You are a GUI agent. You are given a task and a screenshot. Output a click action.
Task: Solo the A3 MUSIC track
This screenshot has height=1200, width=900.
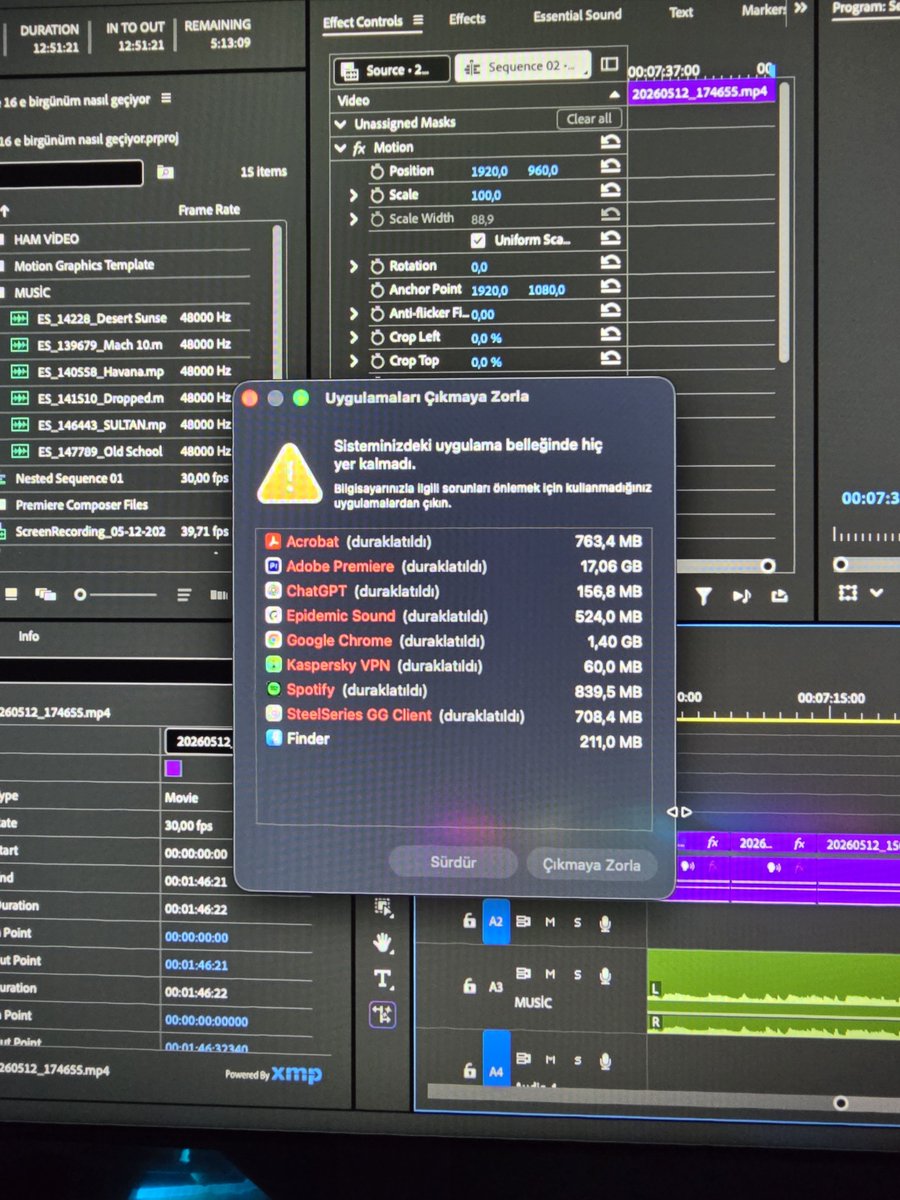[577, 973]
